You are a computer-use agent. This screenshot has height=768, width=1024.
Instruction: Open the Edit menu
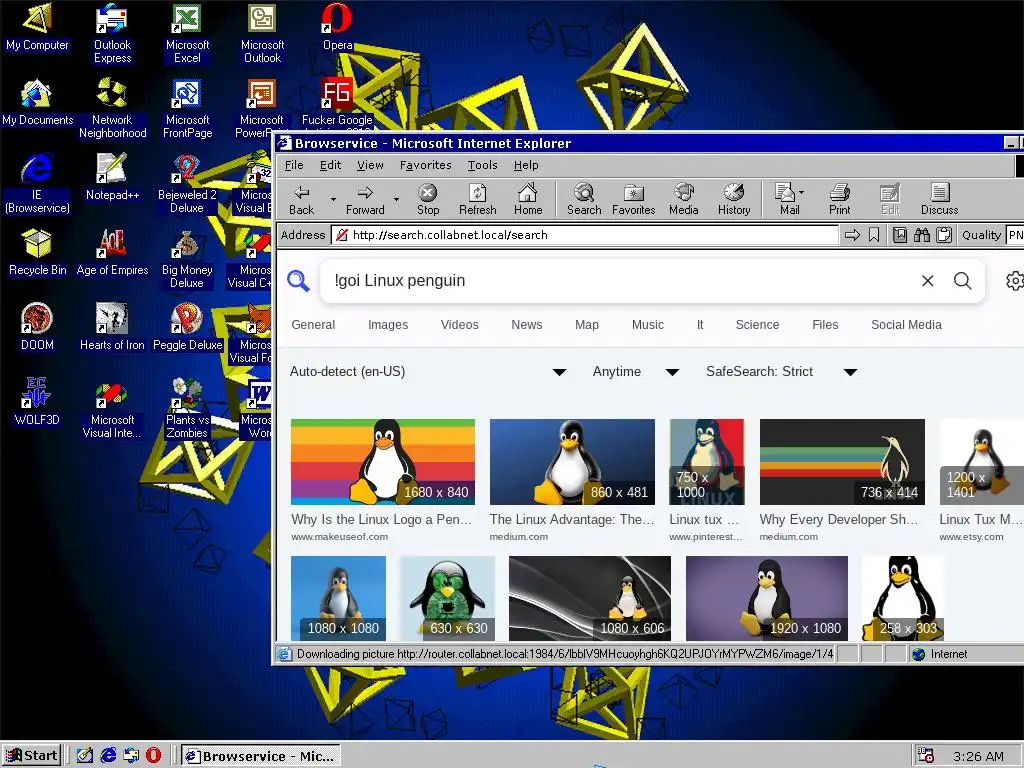coord(330,165)
